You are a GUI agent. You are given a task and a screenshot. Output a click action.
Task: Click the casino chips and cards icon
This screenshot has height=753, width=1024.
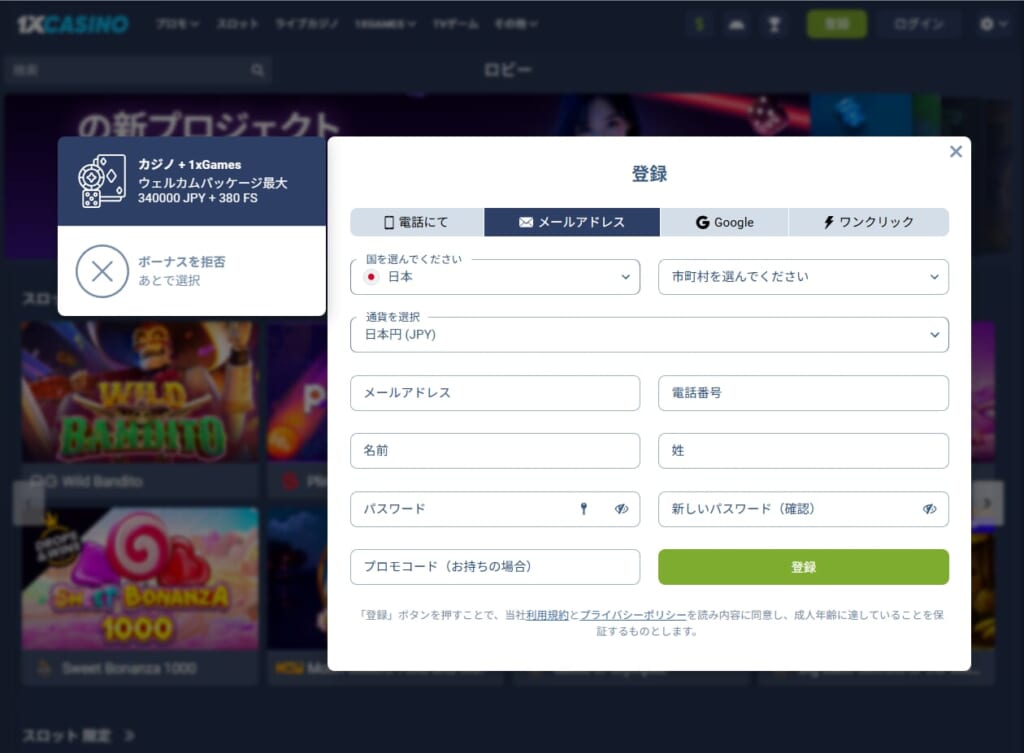pyautogui.click(x=101, y=181)
